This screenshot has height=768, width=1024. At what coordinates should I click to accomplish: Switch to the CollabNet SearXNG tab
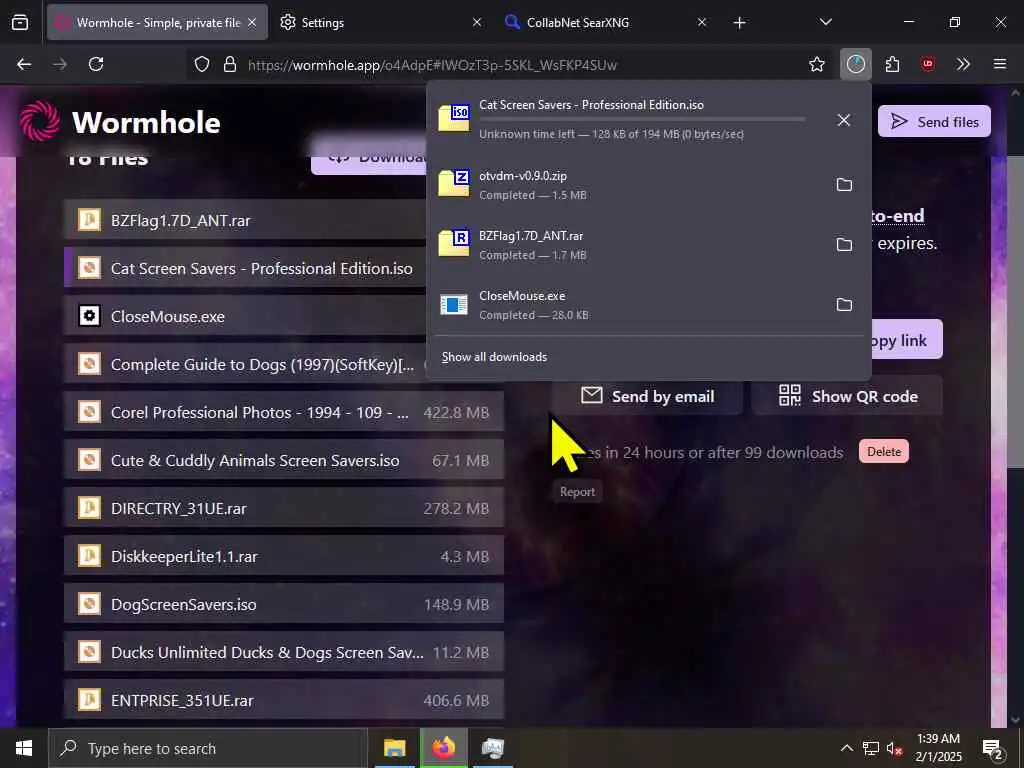605,22
